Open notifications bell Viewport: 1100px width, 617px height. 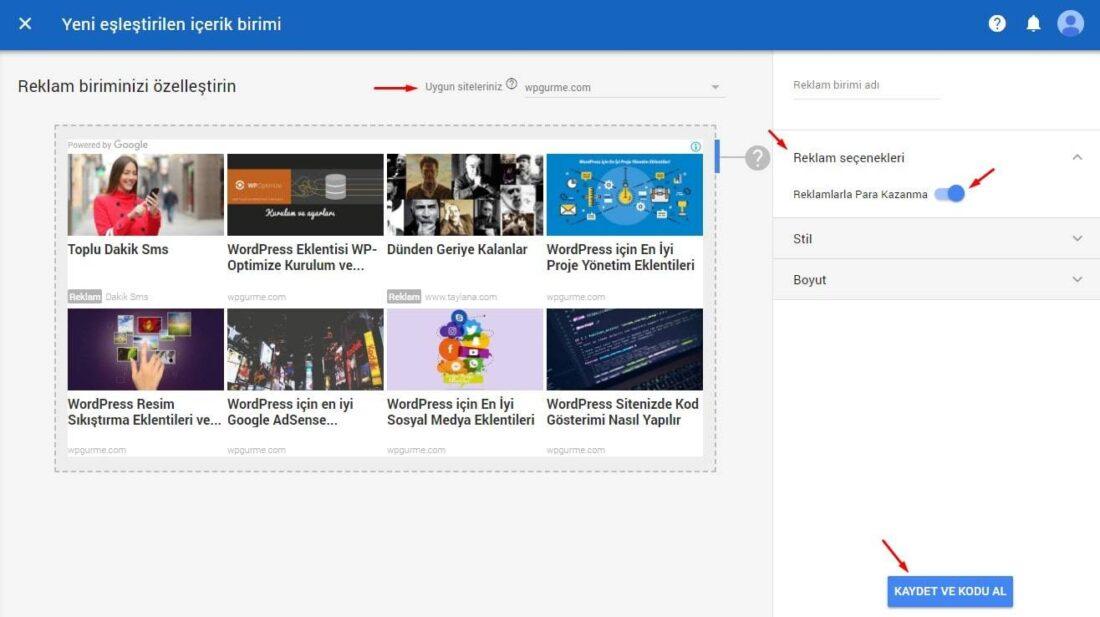[1033, 24]
